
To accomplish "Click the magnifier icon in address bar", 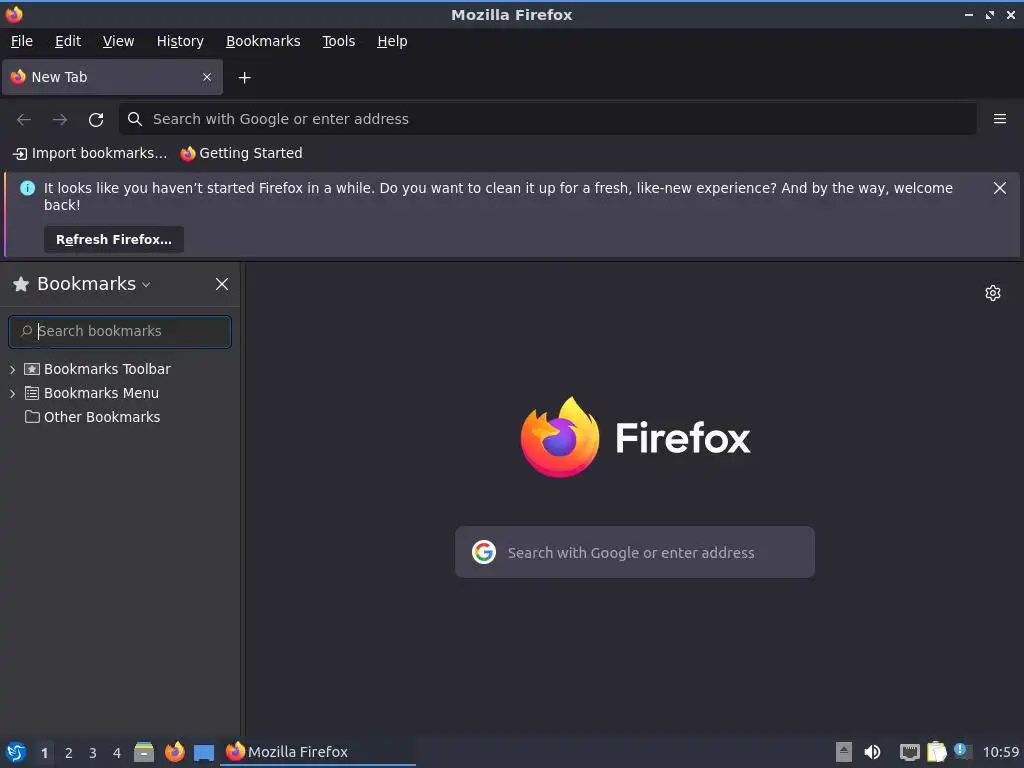I will [x=135, y=119].
